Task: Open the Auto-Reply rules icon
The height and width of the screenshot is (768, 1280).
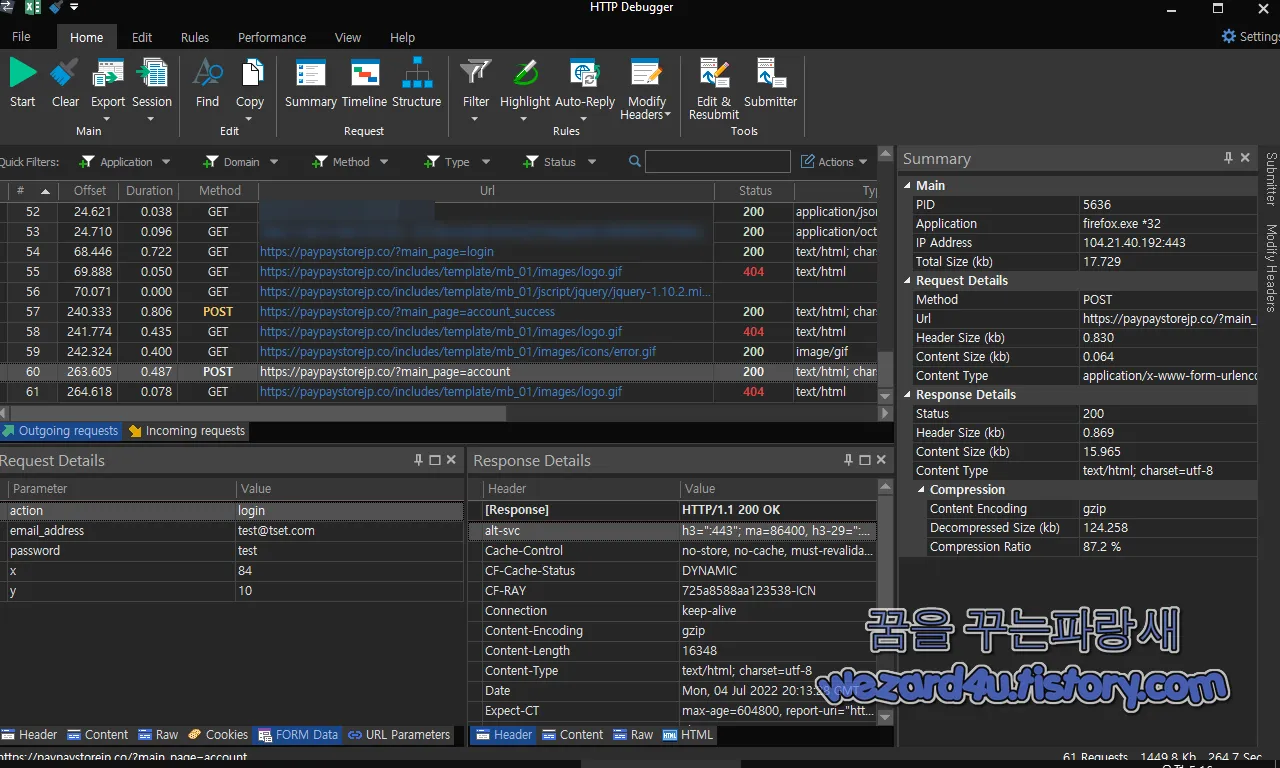Action: (585, 73)
